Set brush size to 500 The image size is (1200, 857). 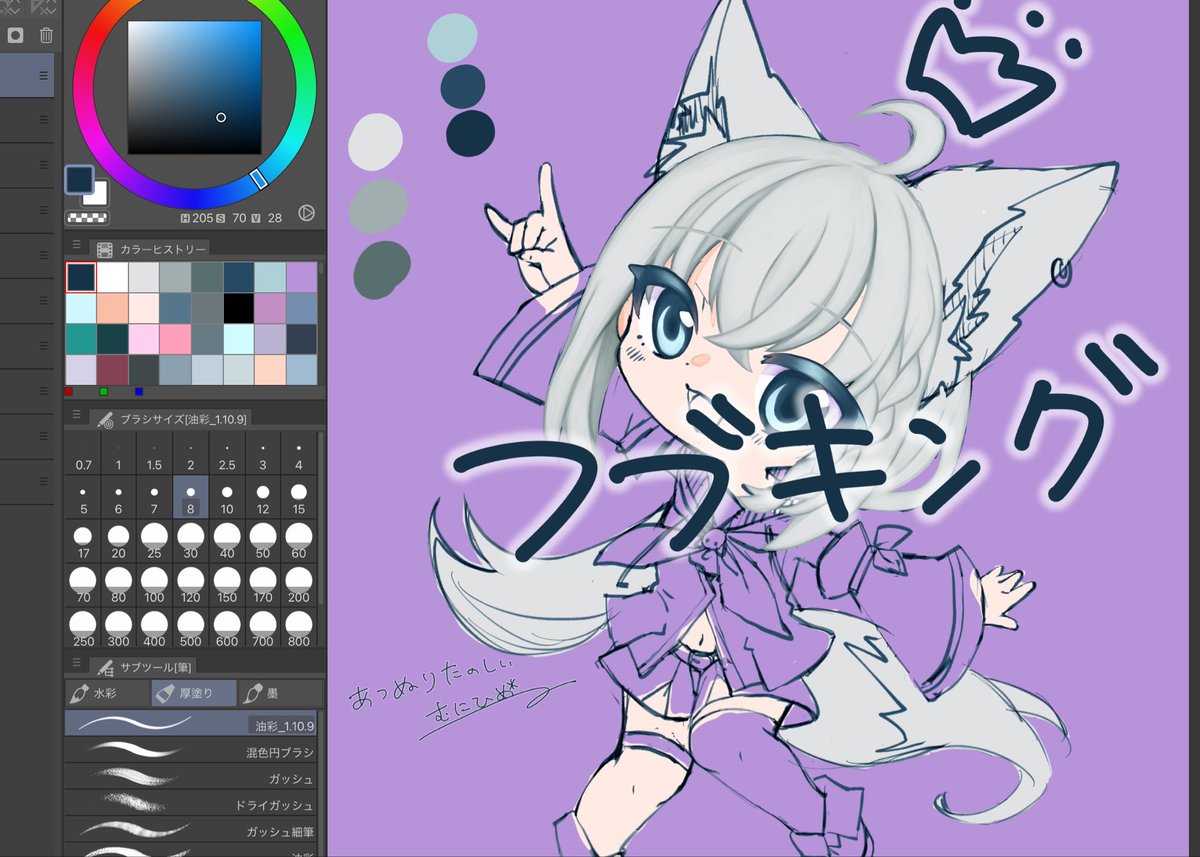(x=190, y=630)
